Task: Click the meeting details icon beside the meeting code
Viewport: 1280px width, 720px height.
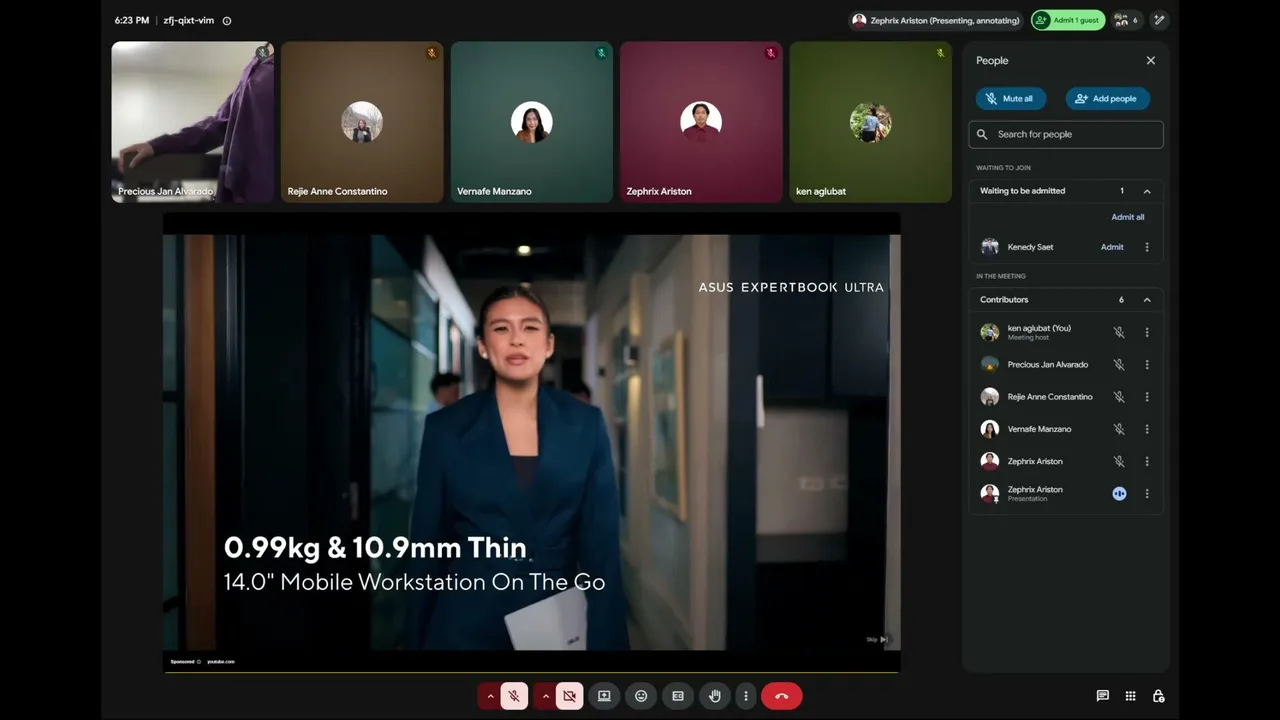Action: click(227, 20)
